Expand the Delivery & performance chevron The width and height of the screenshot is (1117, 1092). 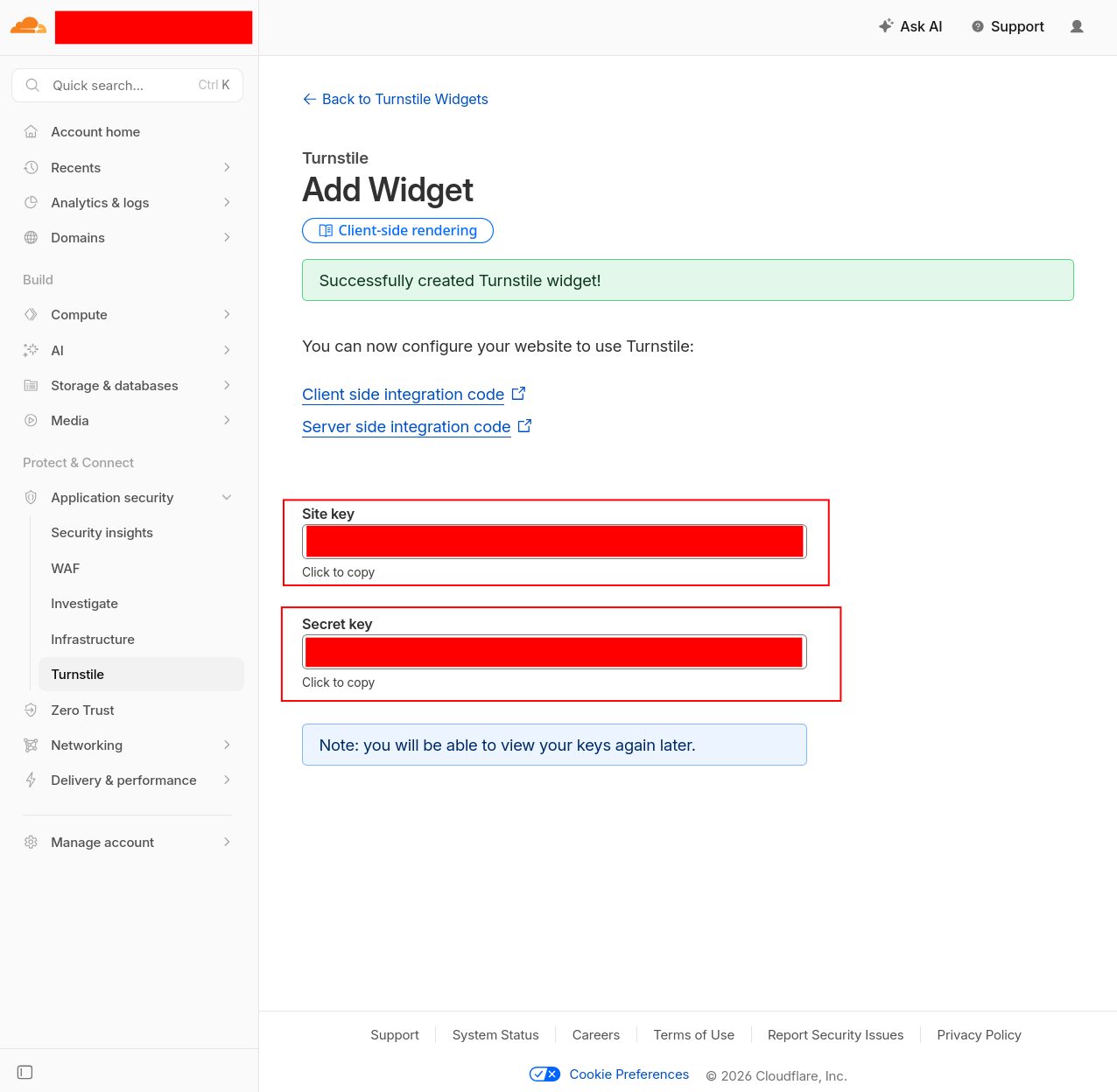click(x=227, y=780)
